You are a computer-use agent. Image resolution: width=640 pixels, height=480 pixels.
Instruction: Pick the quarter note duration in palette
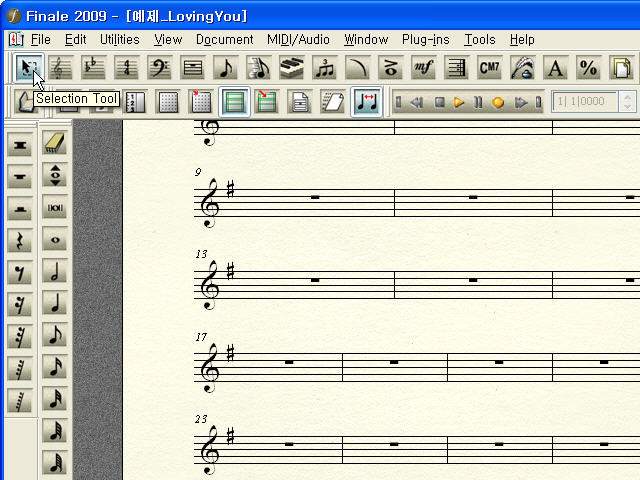coord(55,303)
